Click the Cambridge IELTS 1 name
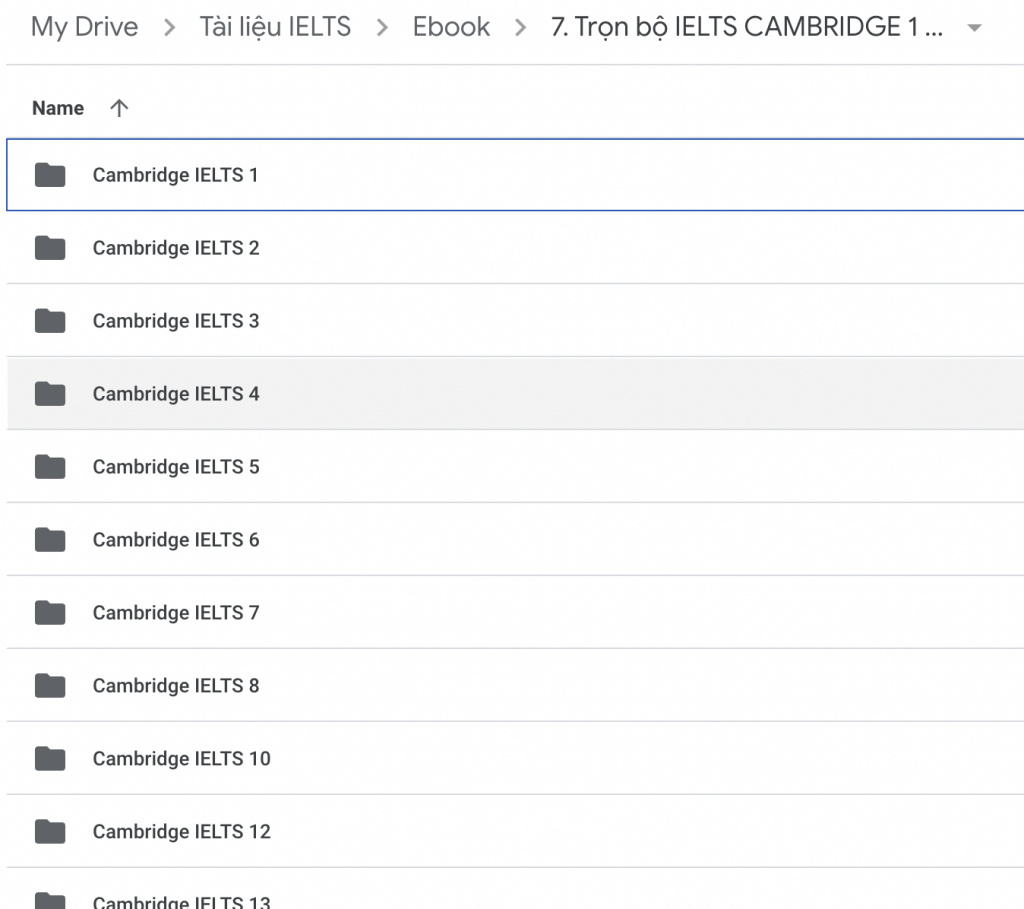The height and width of the screenshot is (909, 1024). tap(175, 175)
